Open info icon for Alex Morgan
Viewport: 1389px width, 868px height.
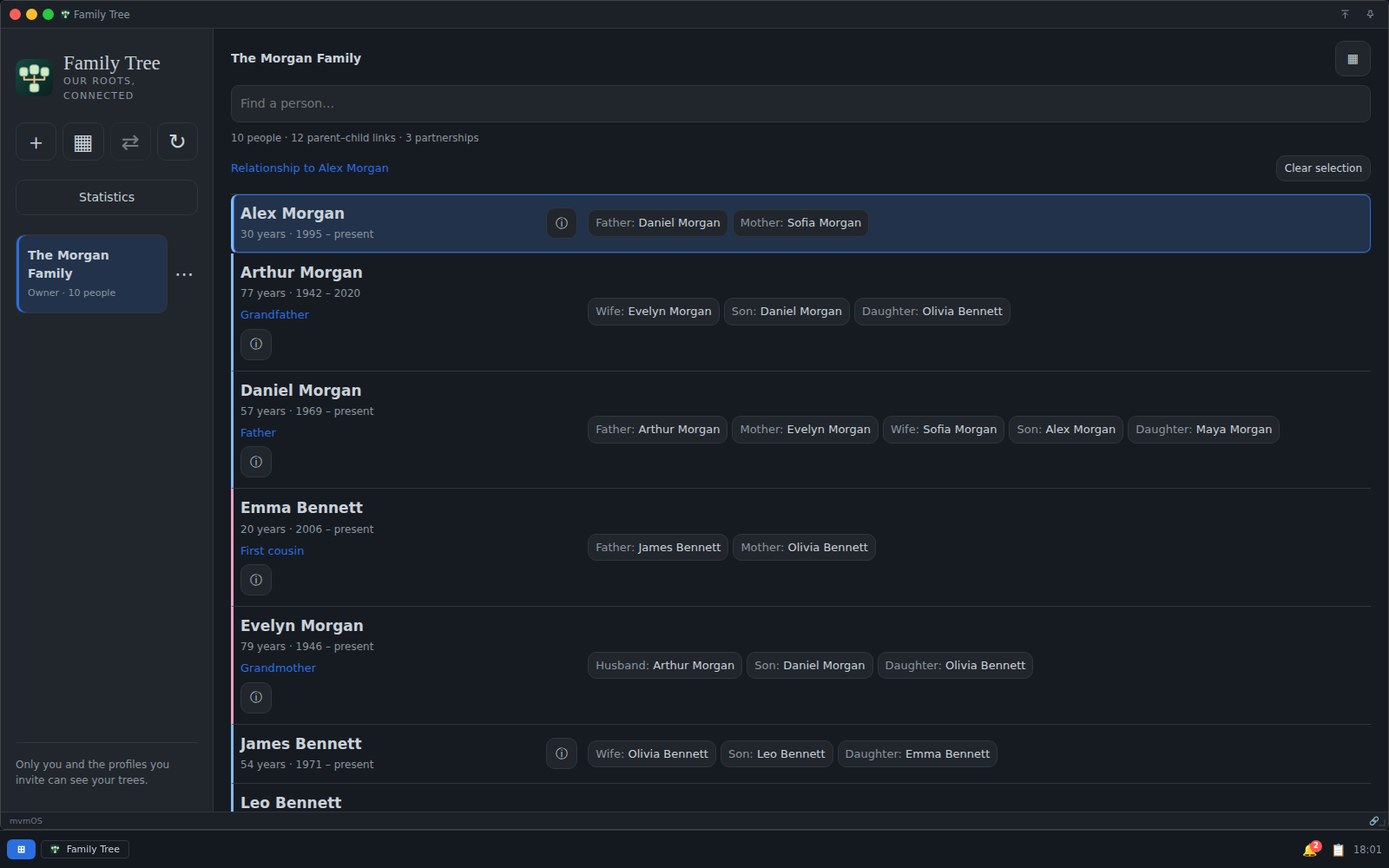point(562,223)
